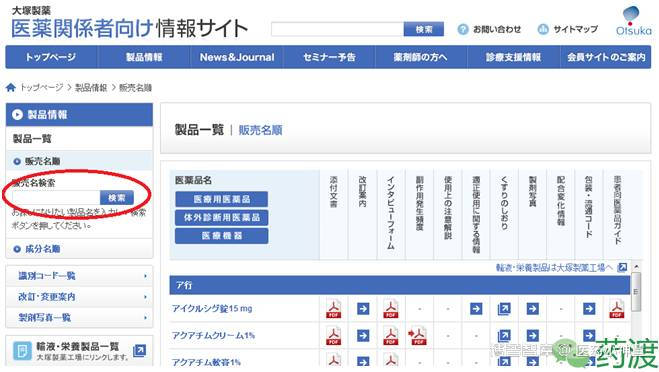Open 製品一覧 in the sidebar
The height and width of the screenshot is (372, 659).
tap(79, 139)
